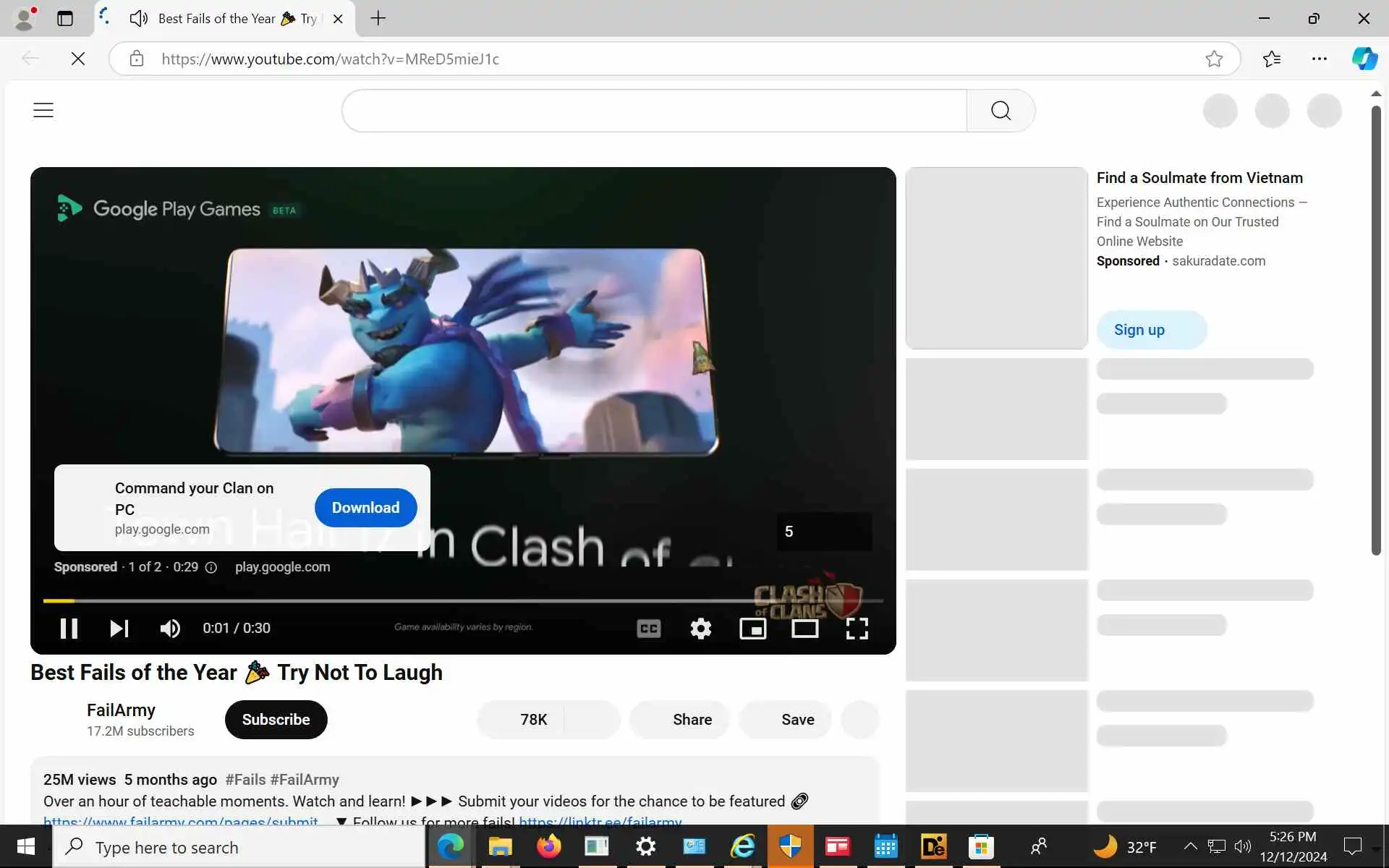Click the video progress bar
This screenshot has height=868, width=1389.
point(463,600)
